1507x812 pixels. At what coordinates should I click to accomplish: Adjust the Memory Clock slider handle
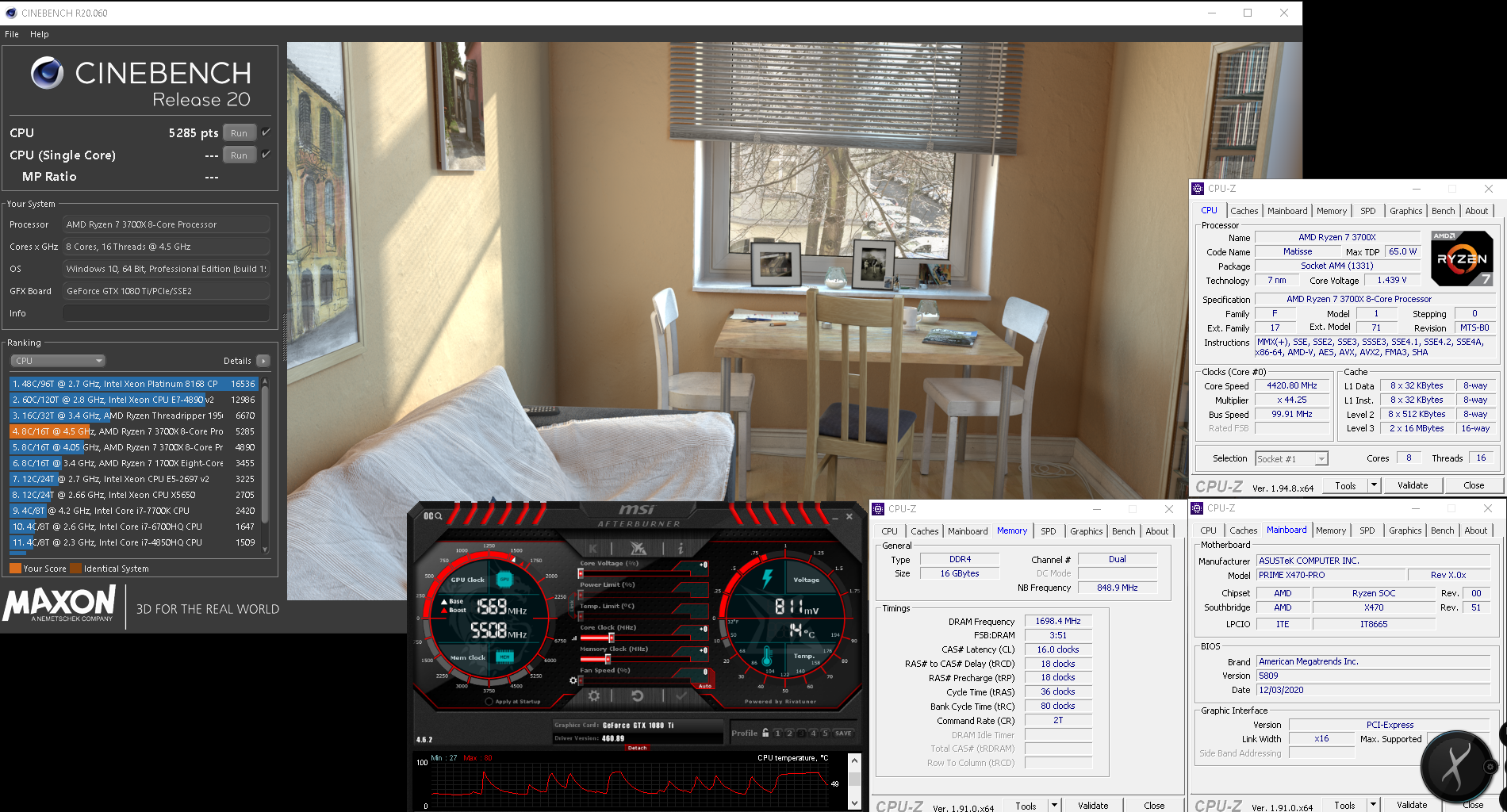(x=608, y=659)
